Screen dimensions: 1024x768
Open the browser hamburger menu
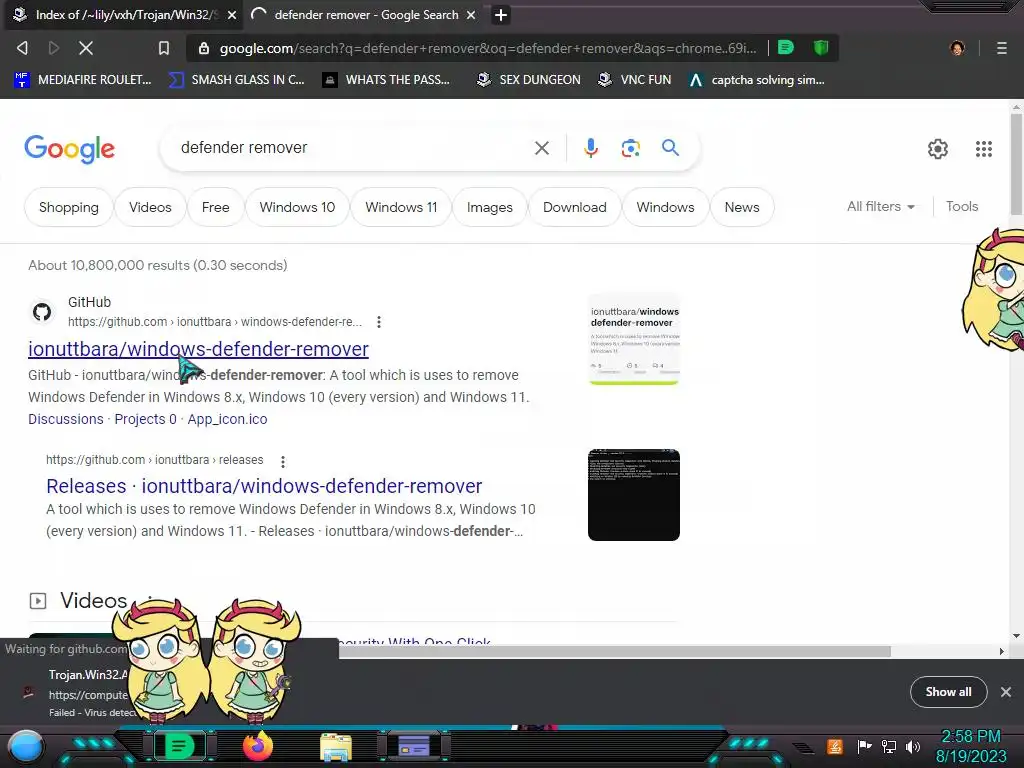pos(1001,48)
